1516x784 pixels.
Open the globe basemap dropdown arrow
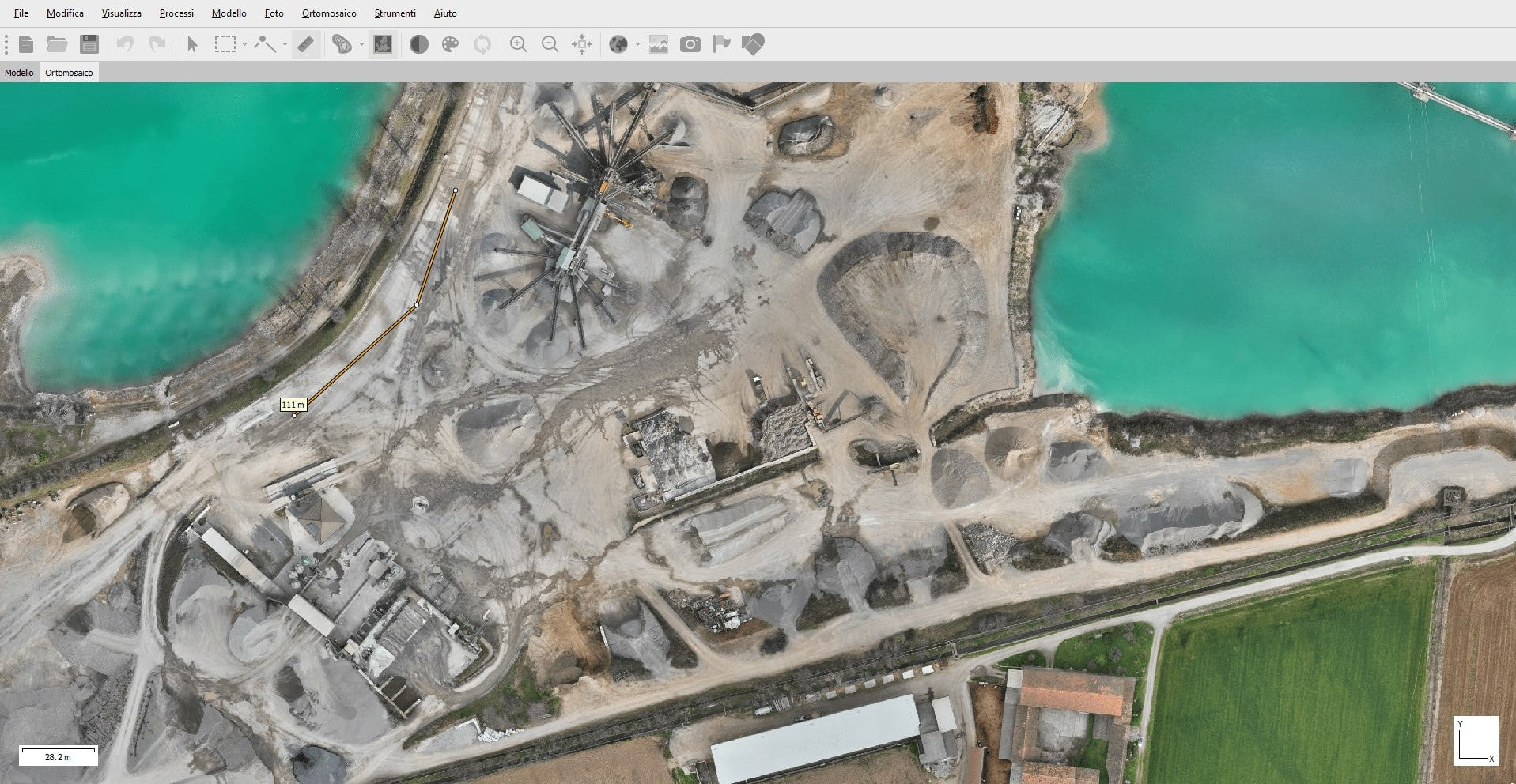point(637,44)
